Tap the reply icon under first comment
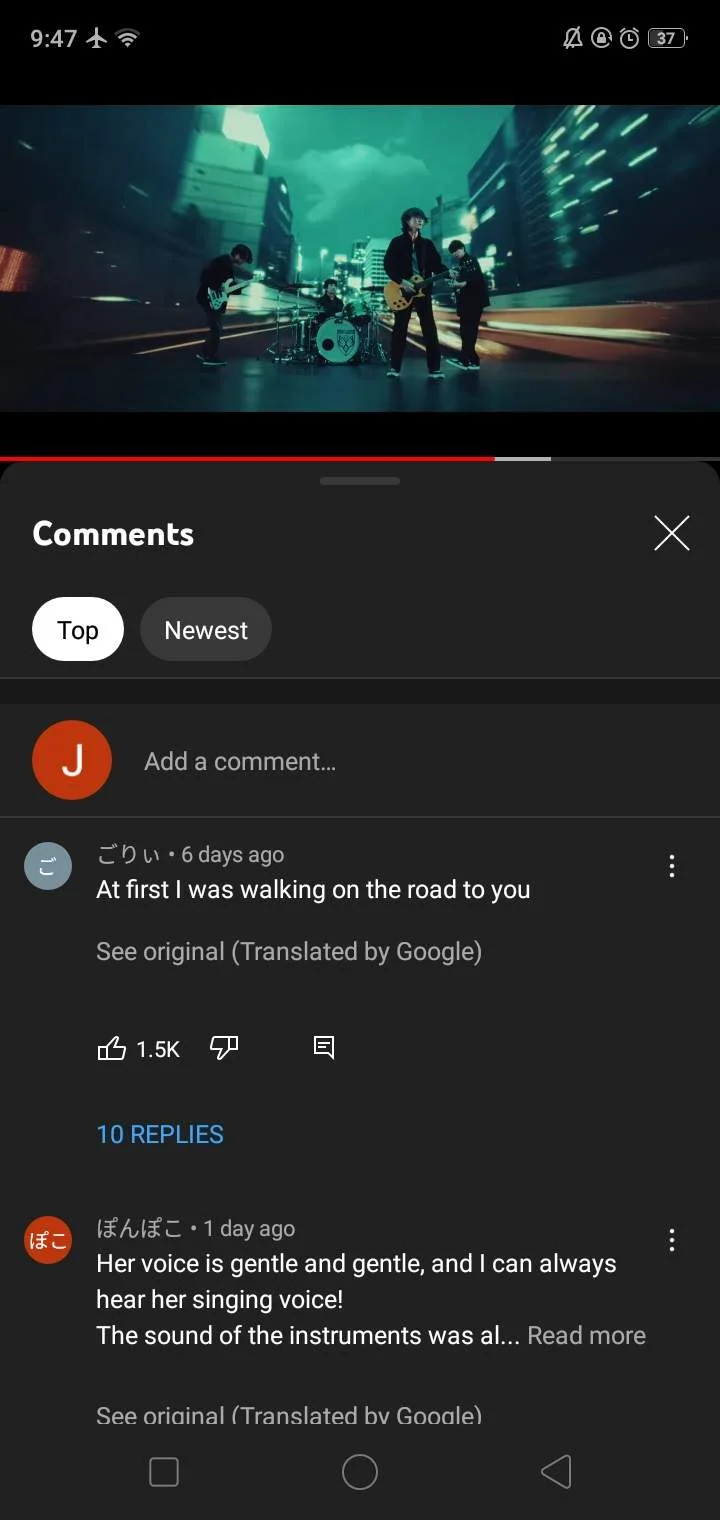Image resolution: width=720 pixels, height=1520 pixels. click(324, 1048)
